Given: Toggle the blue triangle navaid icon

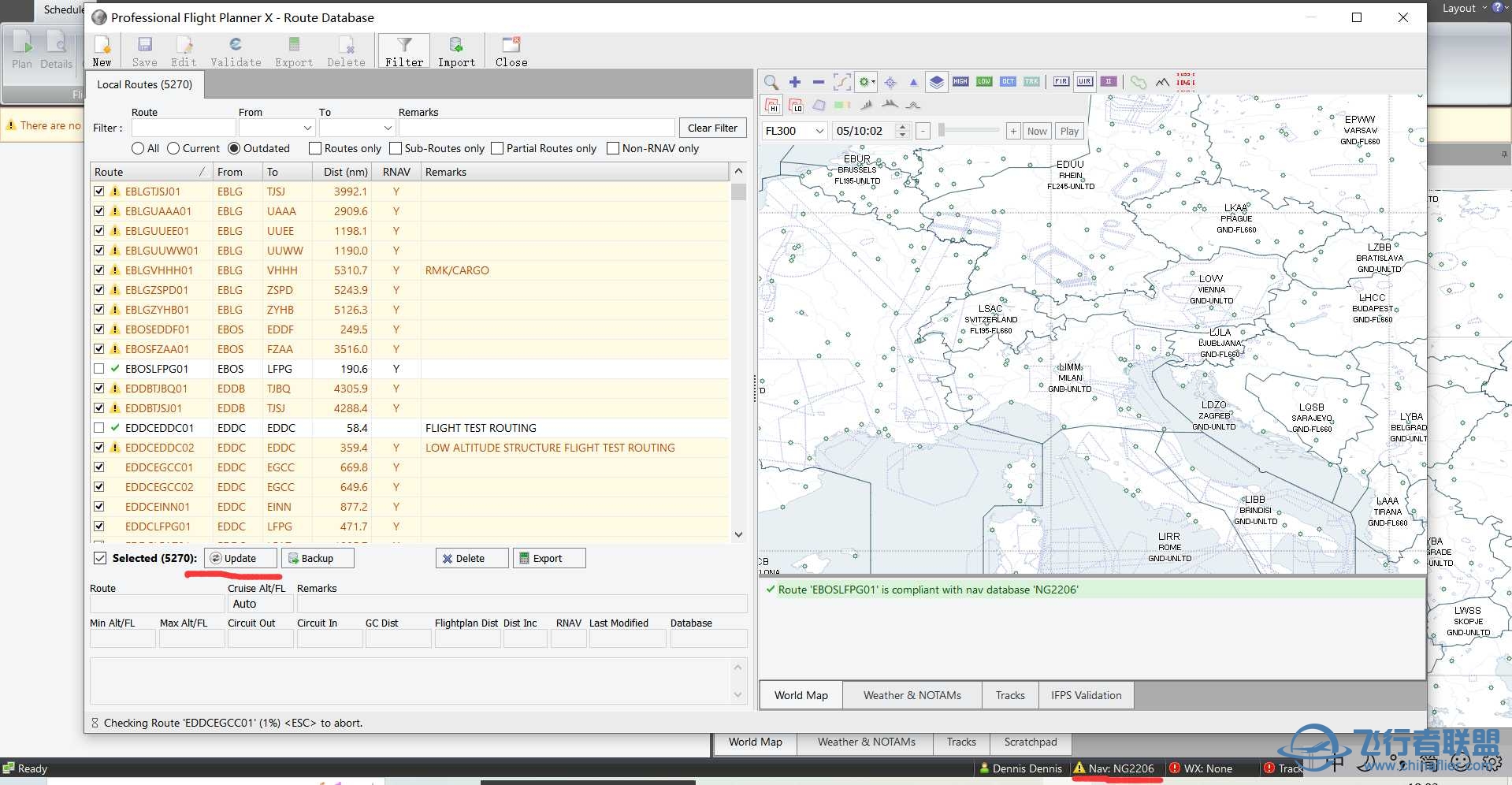Looking at the screenshot, I should tap(913, 82).
